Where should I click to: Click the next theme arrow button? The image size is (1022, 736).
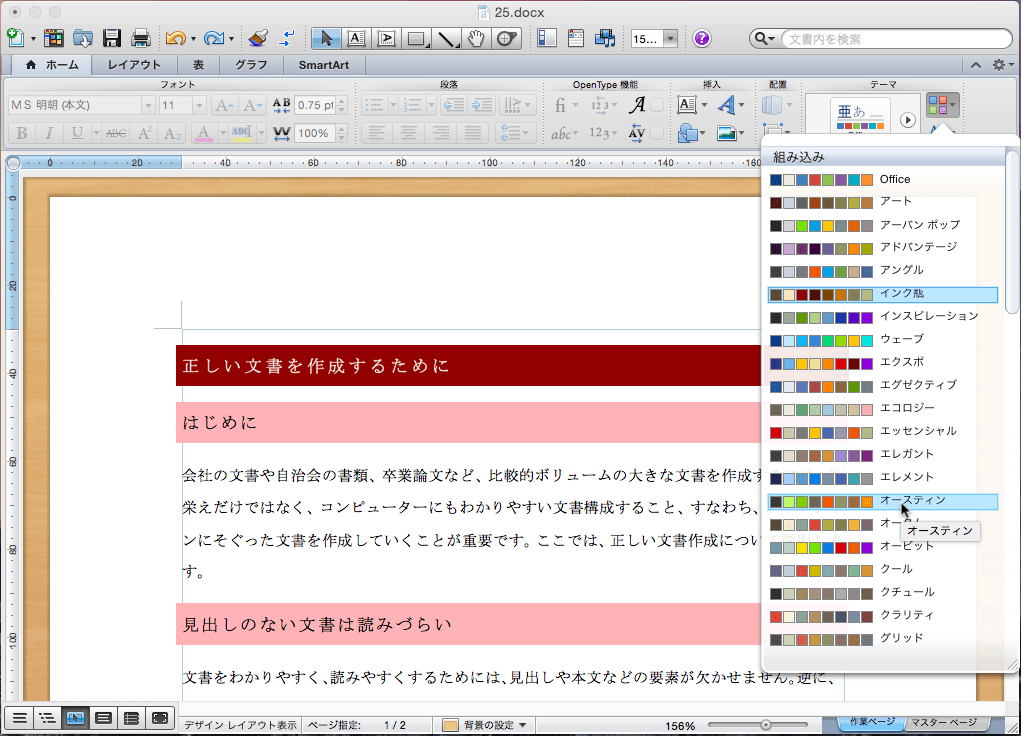pos(907,120)
